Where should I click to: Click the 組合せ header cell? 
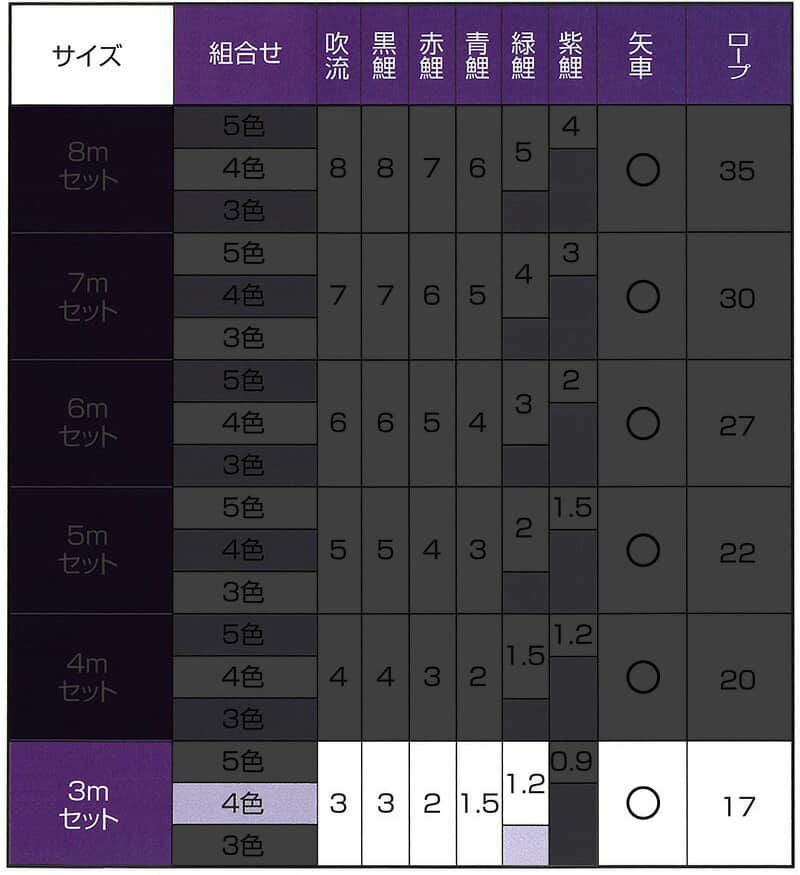[x=244, y=55]
